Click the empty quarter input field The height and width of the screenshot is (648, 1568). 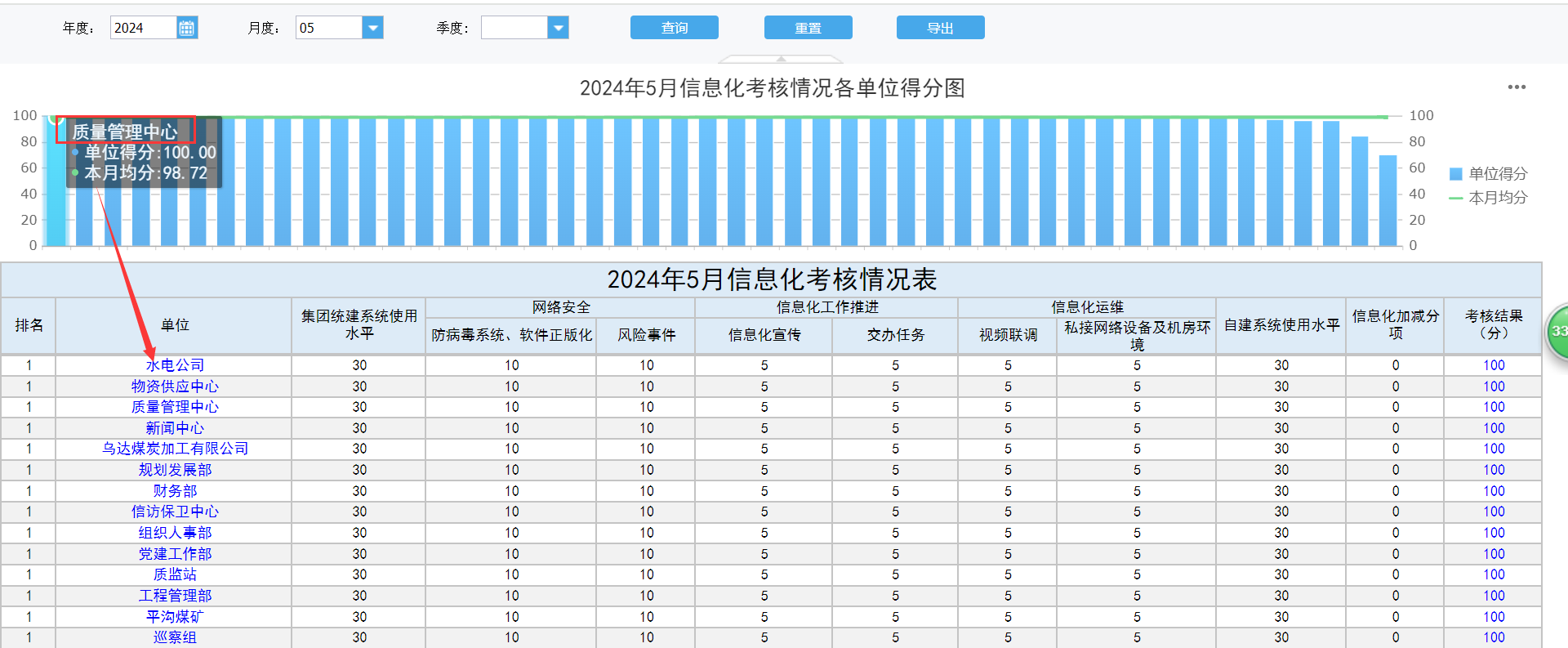coord(514,28)
